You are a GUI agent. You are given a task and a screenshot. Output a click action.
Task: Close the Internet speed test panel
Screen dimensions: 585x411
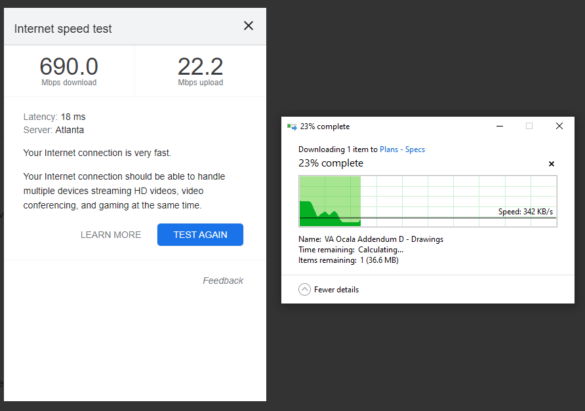pyautogui.click(x=248, y=26)
